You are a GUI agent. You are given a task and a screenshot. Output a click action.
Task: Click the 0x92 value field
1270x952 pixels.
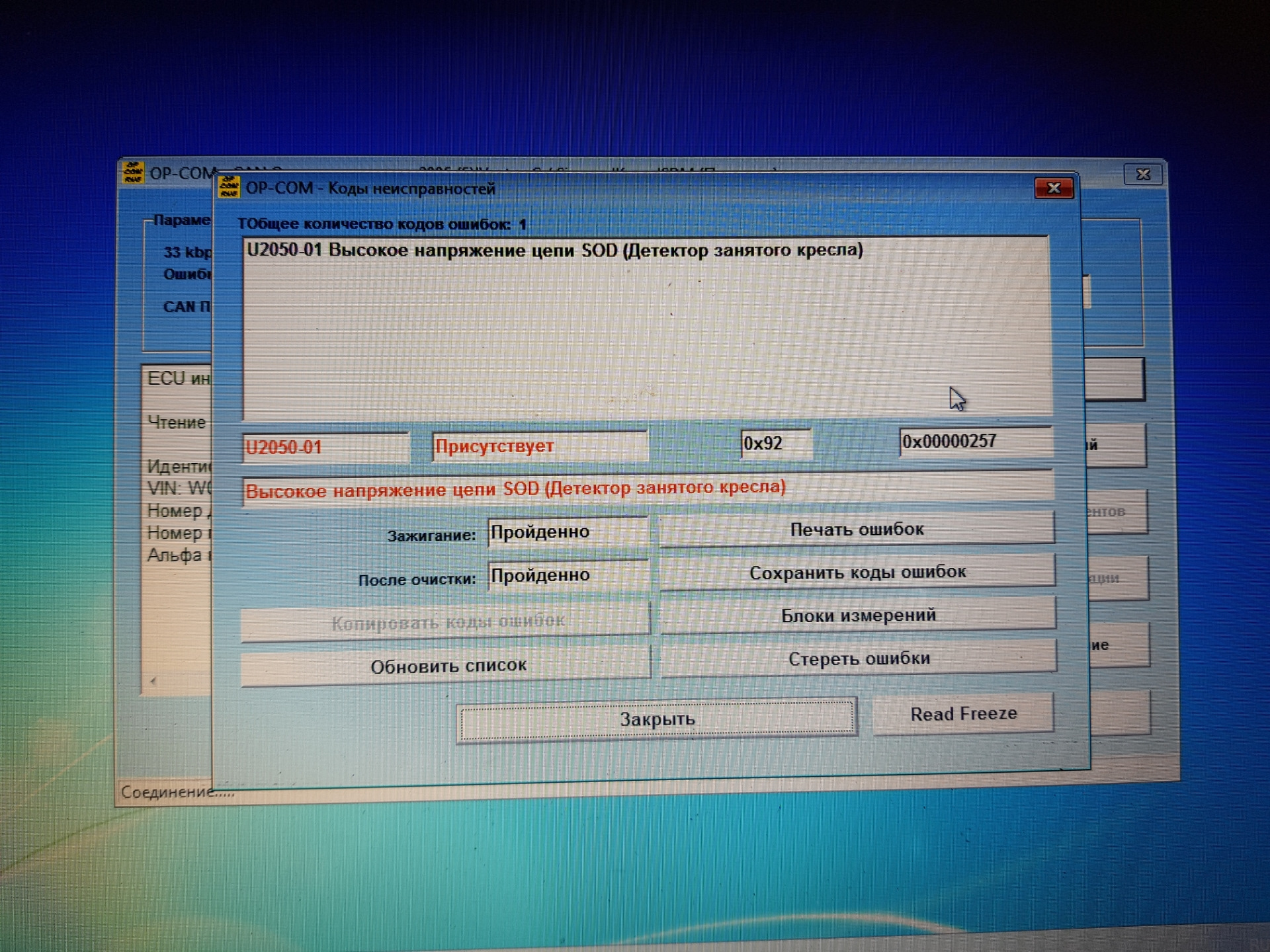coord(775,443)
